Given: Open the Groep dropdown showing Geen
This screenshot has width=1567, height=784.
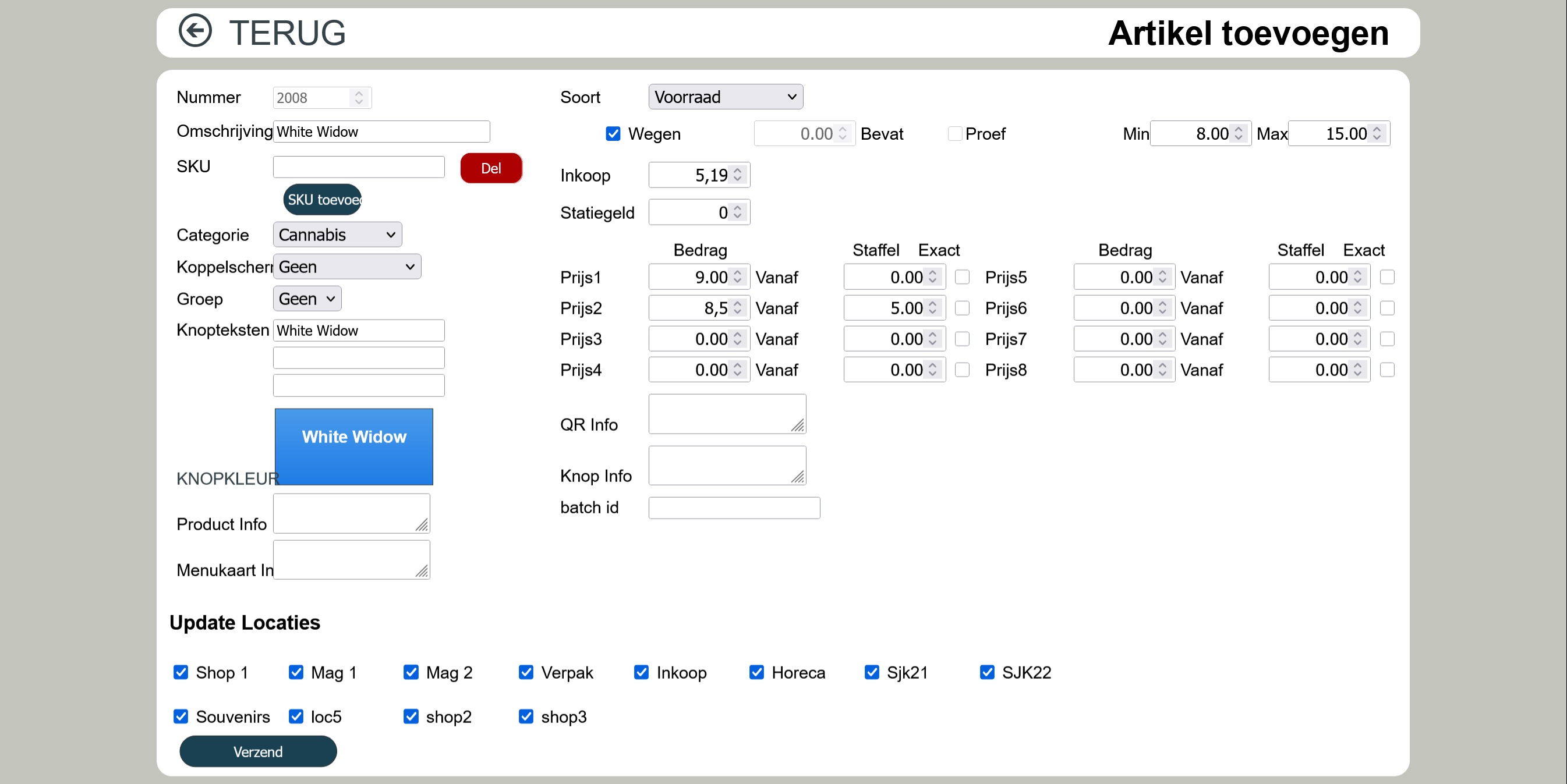Looking at the screenshot, I should (307, 299).
